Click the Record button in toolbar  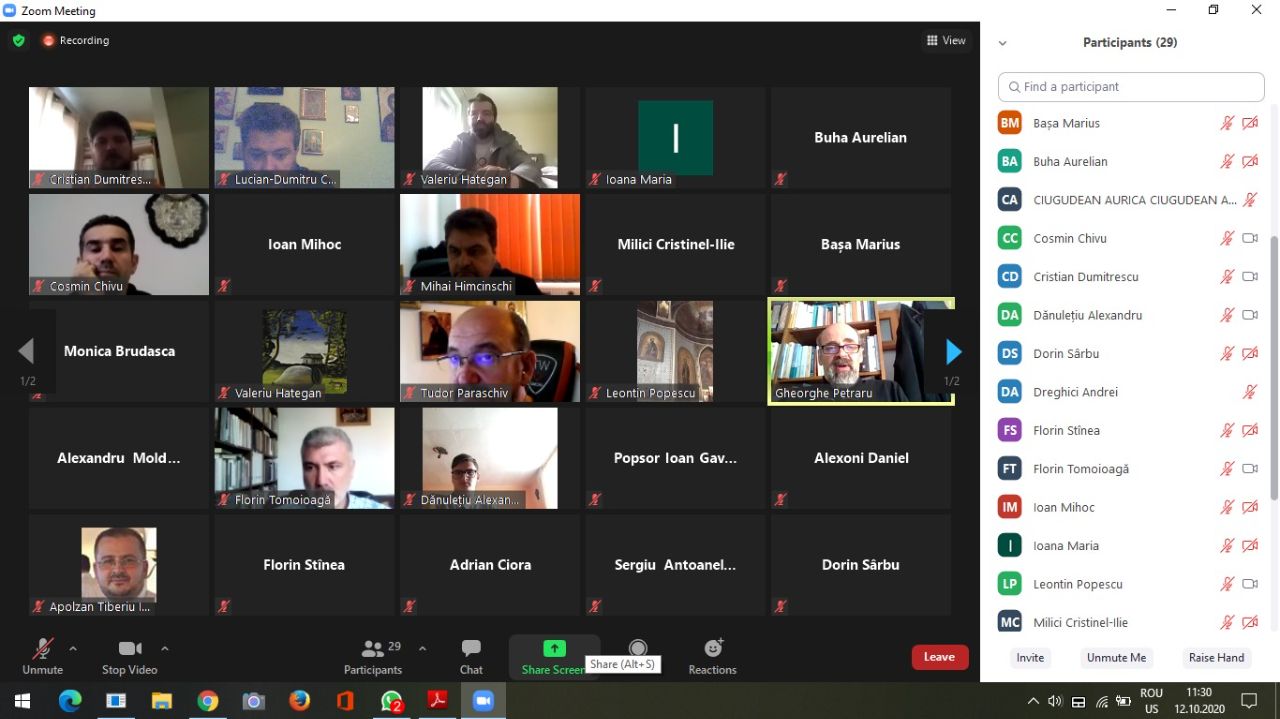[x=638, y=649]
